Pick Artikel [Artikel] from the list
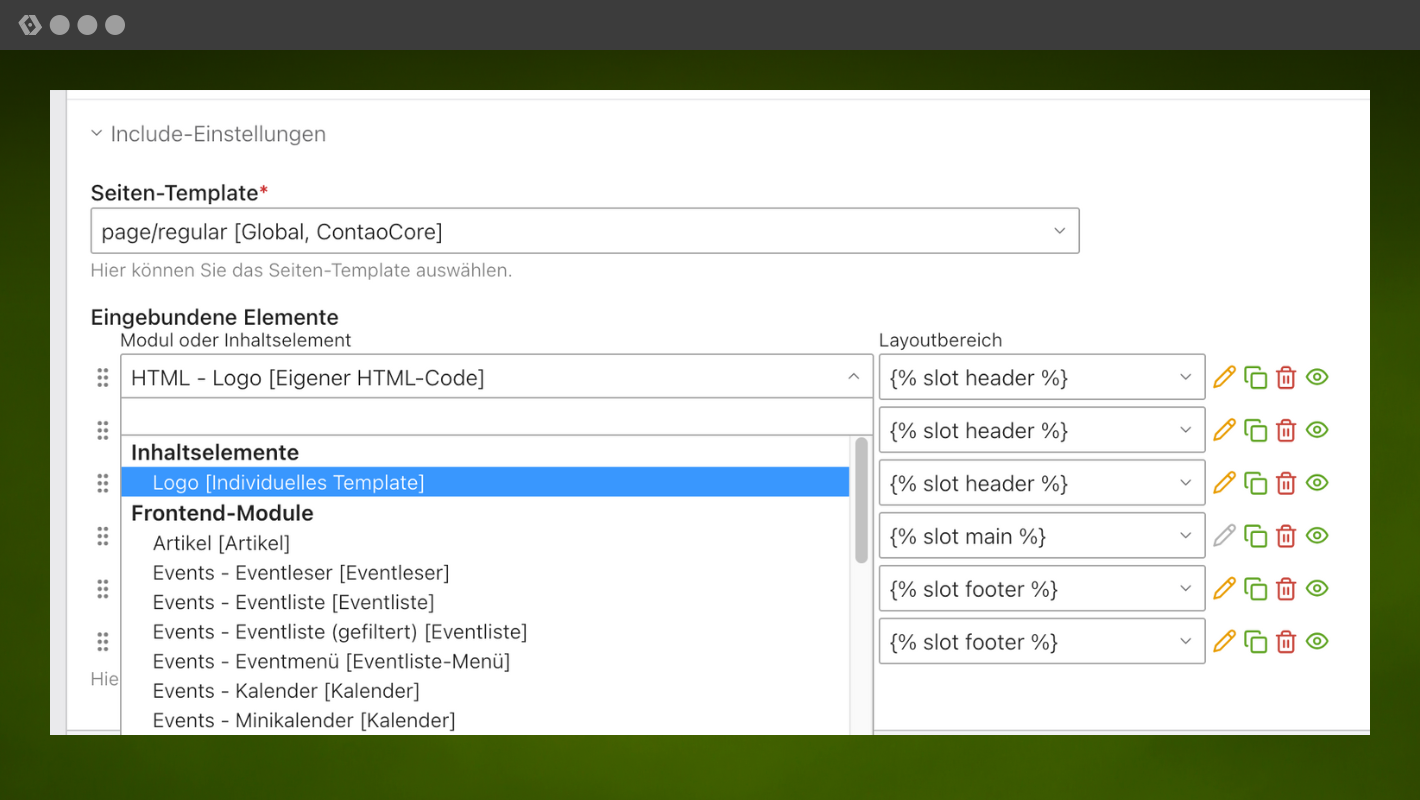Screen dimensions: 1420x800 (221, 544)
